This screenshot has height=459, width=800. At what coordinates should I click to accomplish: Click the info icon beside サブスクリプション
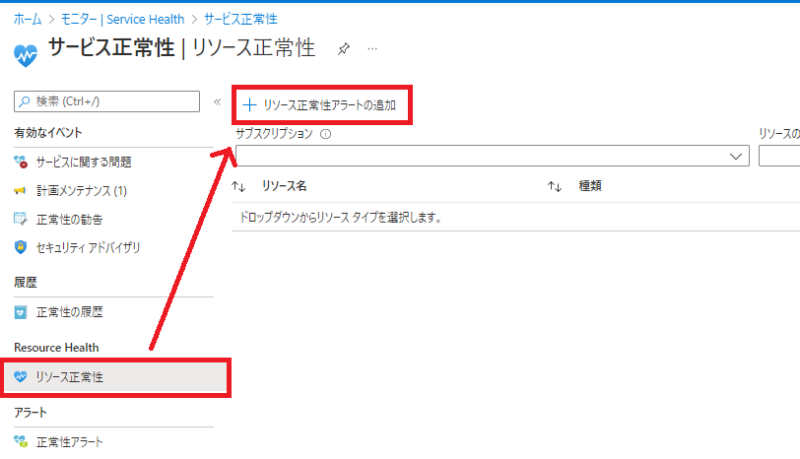pos(326,134)
